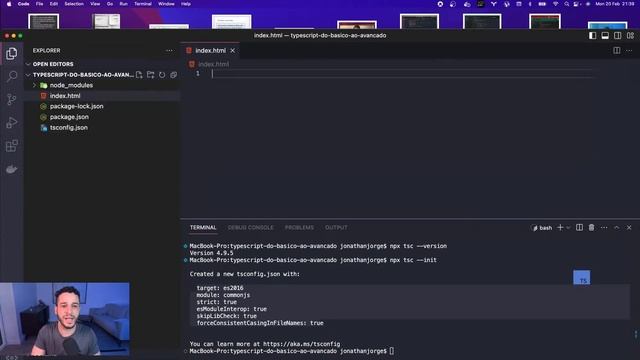Focus the terminal prompt input line

(x=392, y=351)
